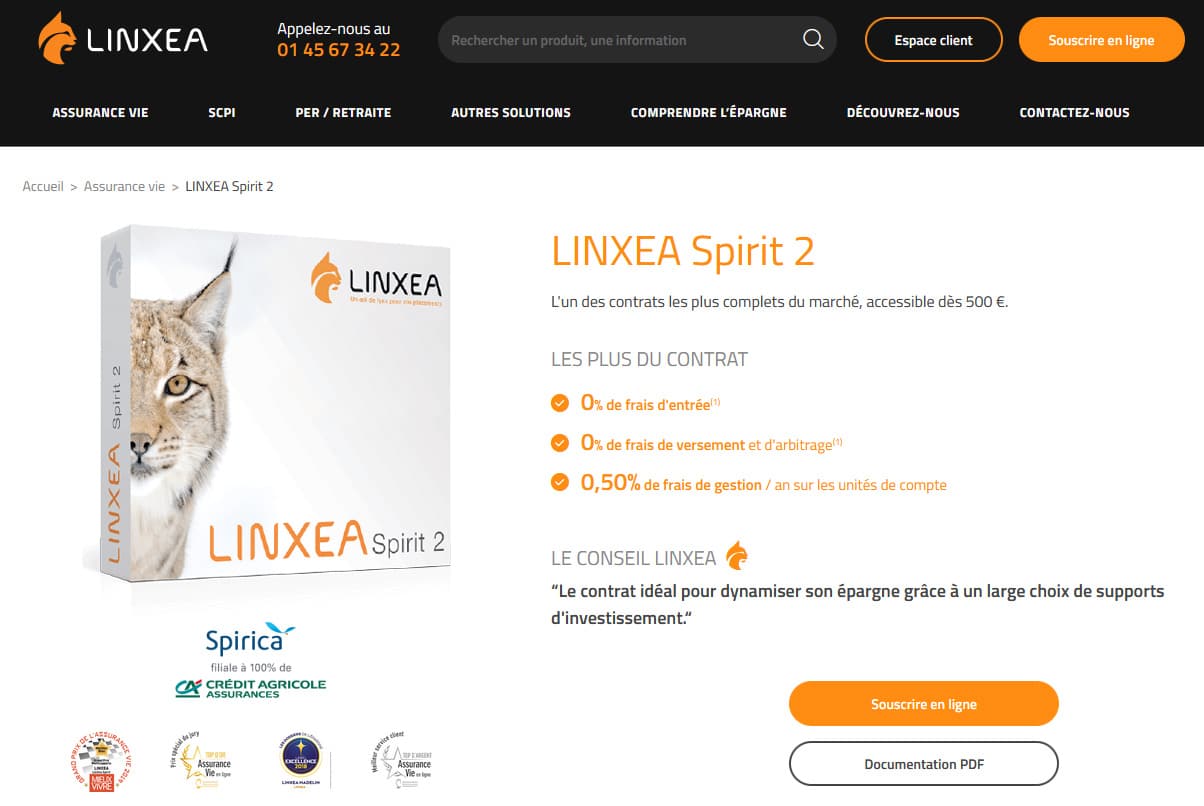Click the product search input field

[x=620, y=40]
